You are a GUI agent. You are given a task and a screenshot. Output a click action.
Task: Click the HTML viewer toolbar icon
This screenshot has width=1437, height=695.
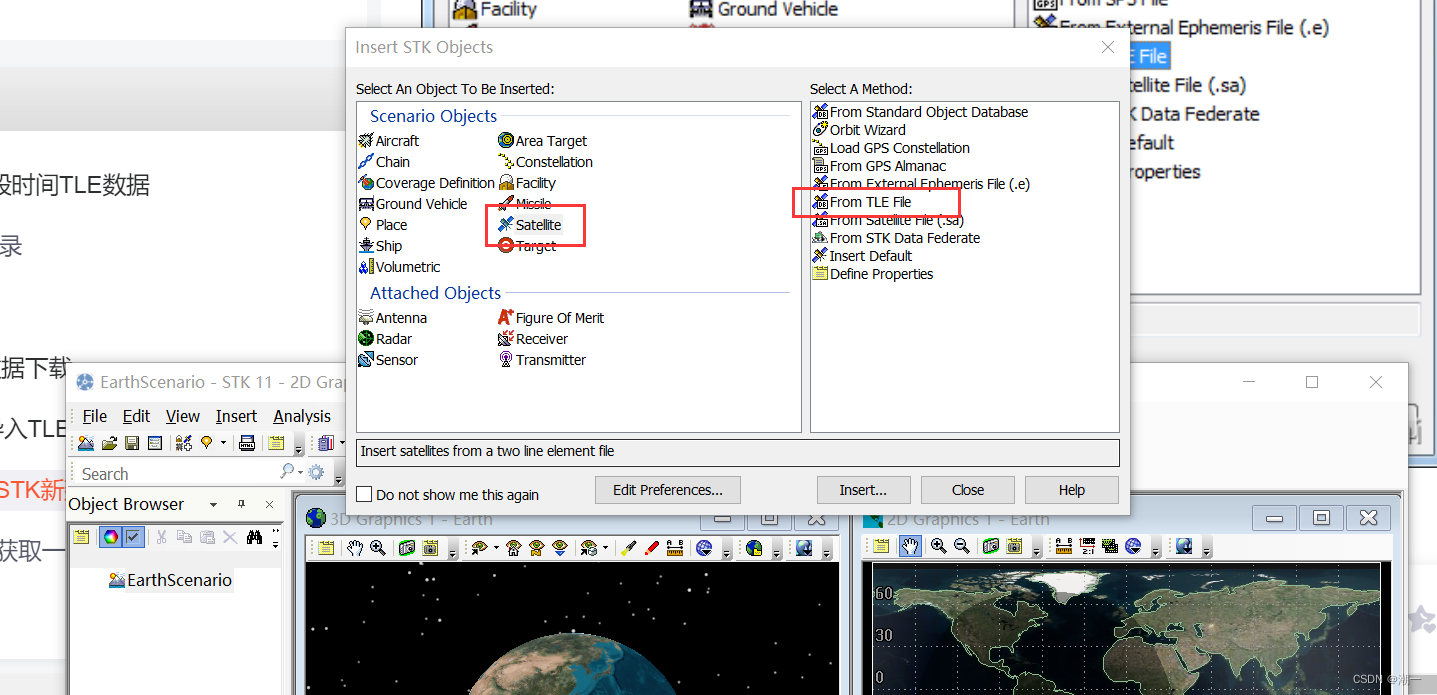[x=247, y=443]
